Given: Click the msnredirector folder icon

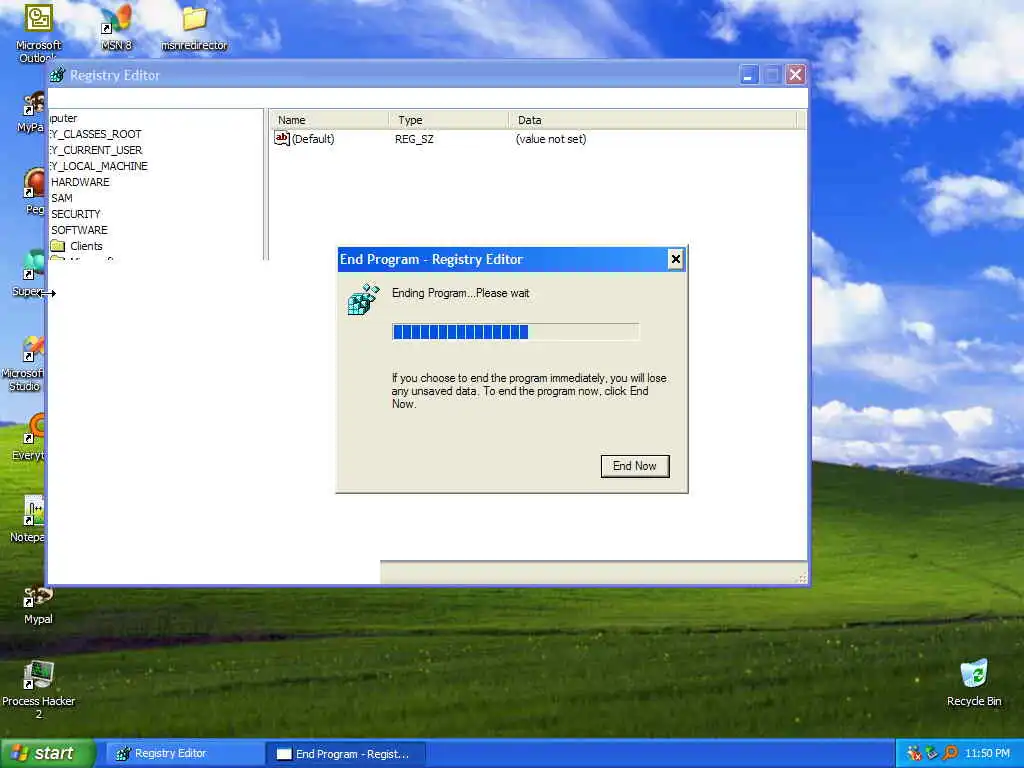Looking at the screenshot, I should pos(194,28).
